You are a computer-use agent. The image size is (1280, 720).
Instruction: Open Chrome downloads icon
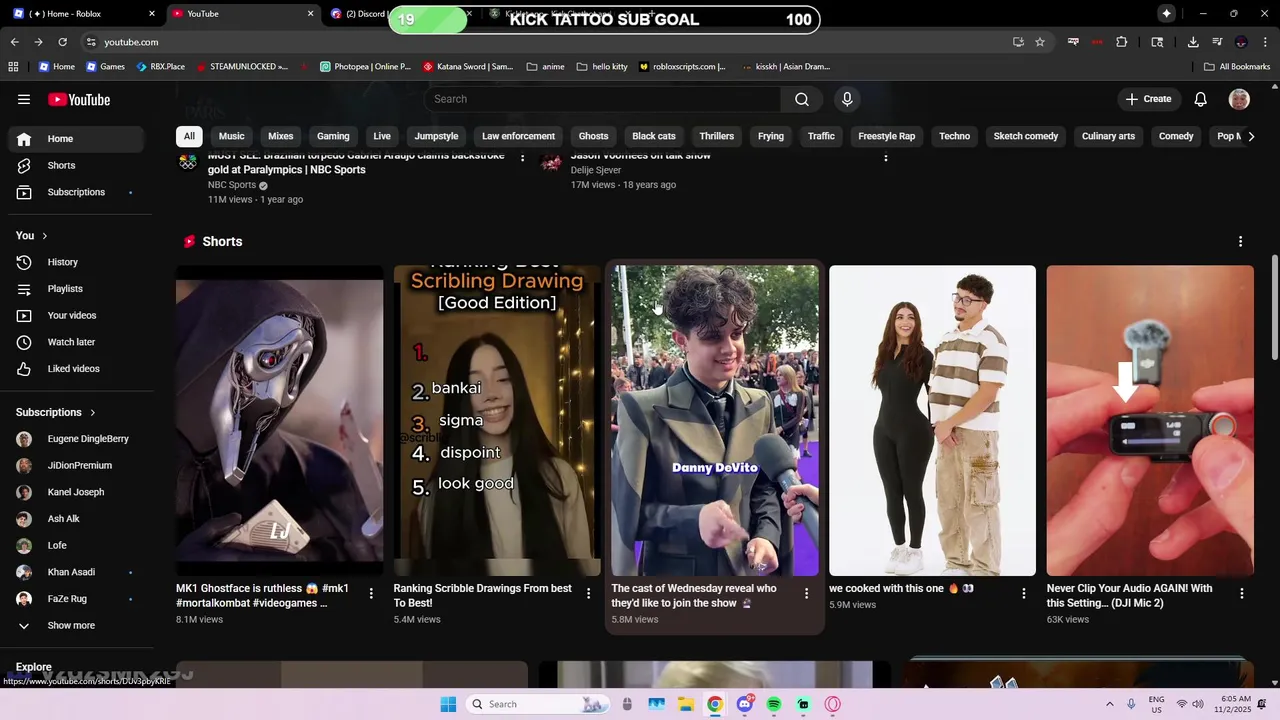pyautogui.click(x=1193, y=42)
